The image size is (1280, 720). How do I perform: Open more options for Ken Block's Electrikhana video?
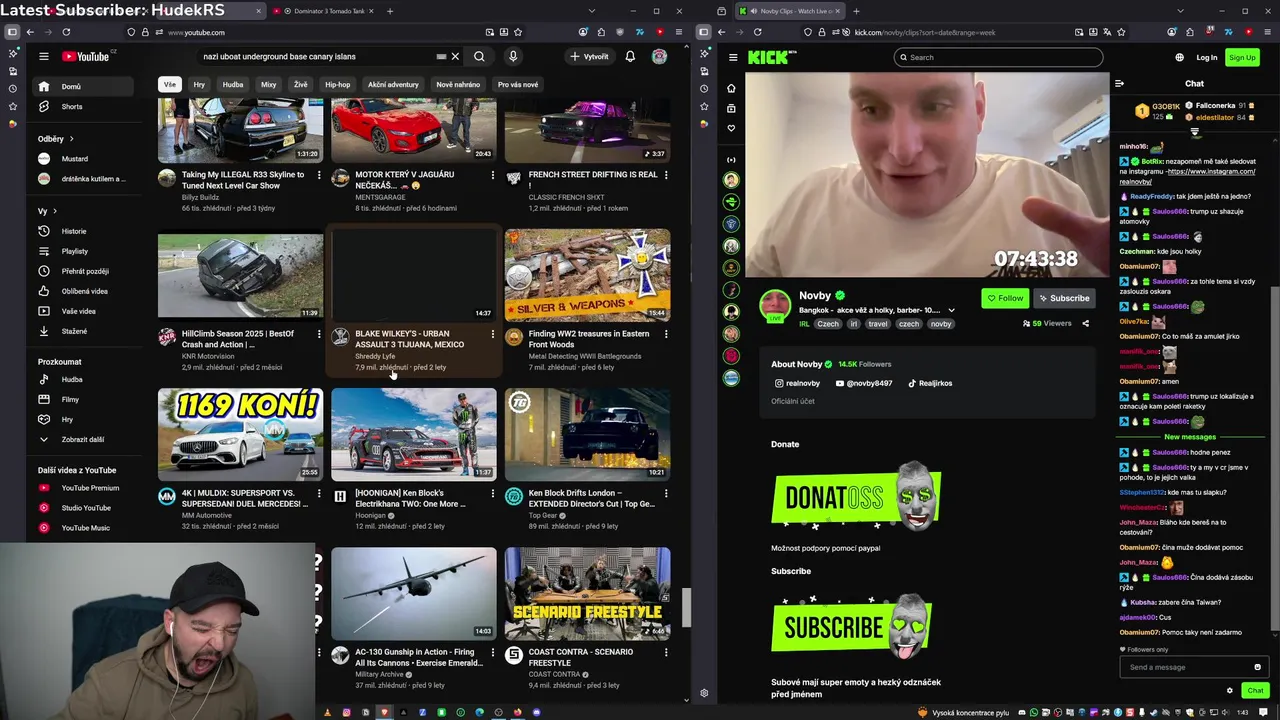[492, 493]
